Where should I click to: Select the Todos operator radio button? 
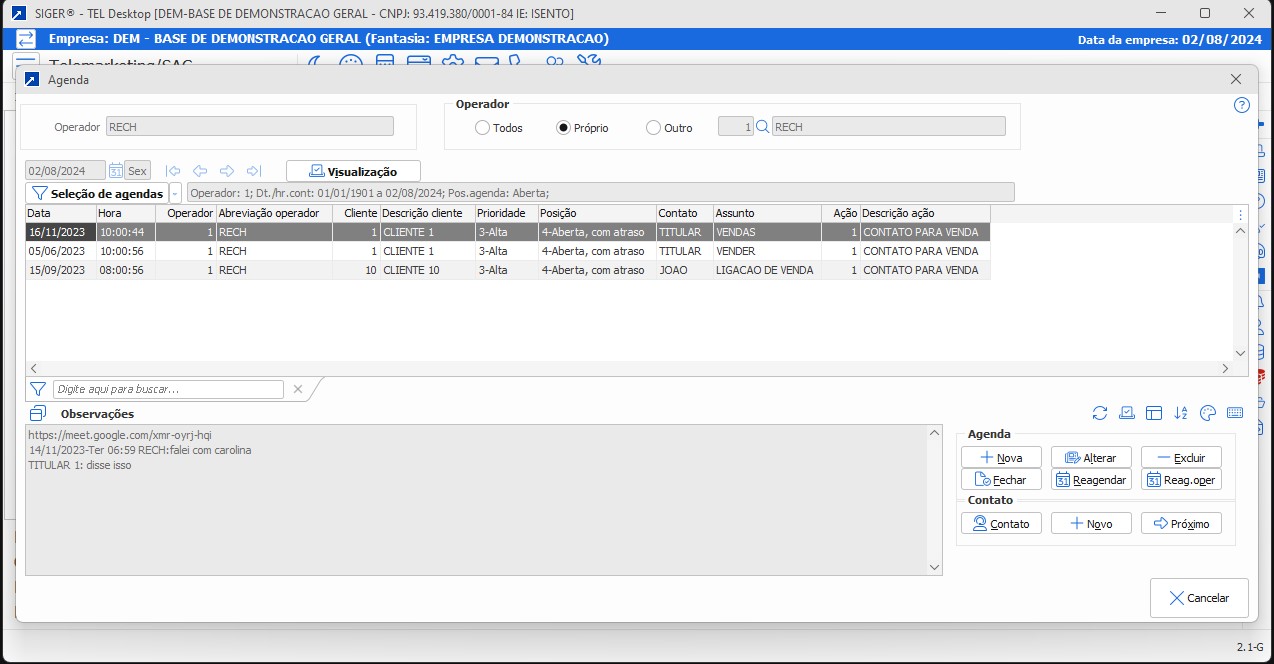click(x=482, y=128)
